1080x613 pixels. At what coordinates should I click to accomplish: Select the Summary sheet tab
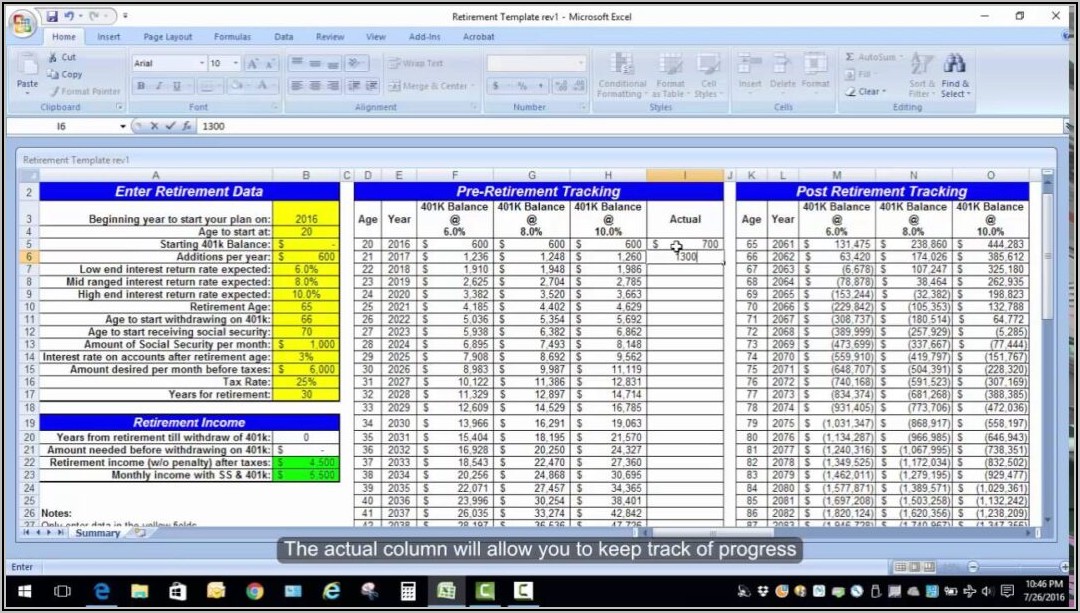coord(98,533)
